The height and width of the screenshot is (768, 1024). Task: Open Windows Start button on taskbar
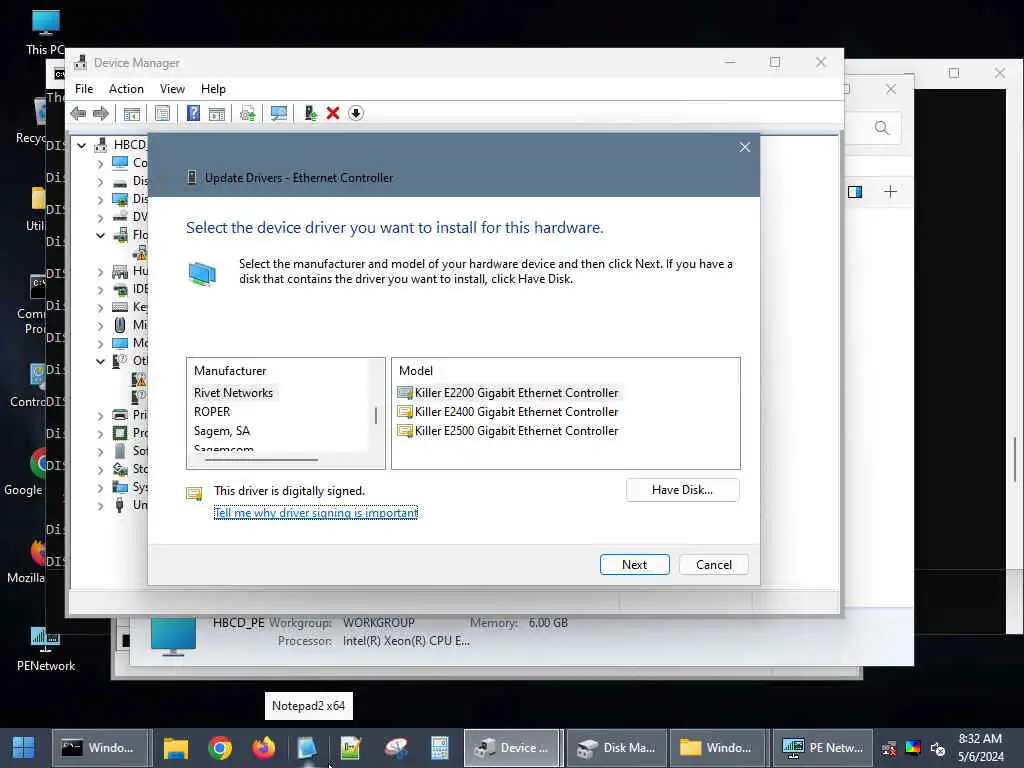pos(24,748)
